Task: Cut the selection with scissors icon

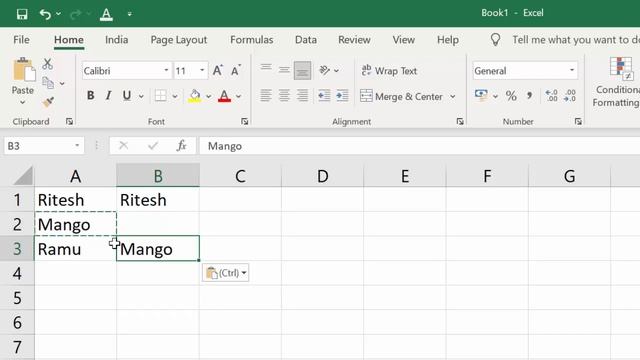Action: [x=47, y=64]
